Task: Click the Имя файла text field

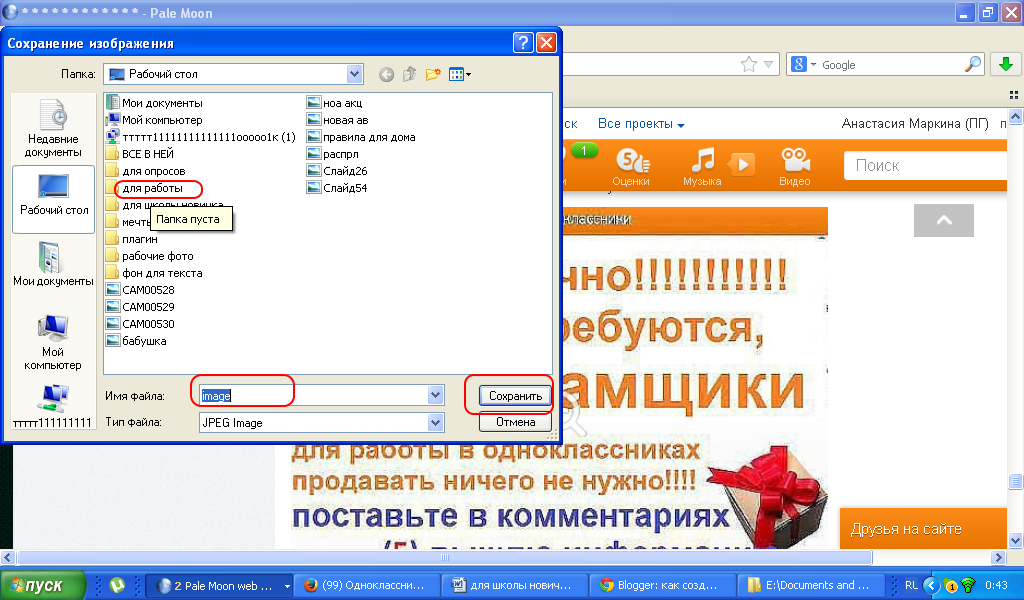Action: (x=314, y=395)
